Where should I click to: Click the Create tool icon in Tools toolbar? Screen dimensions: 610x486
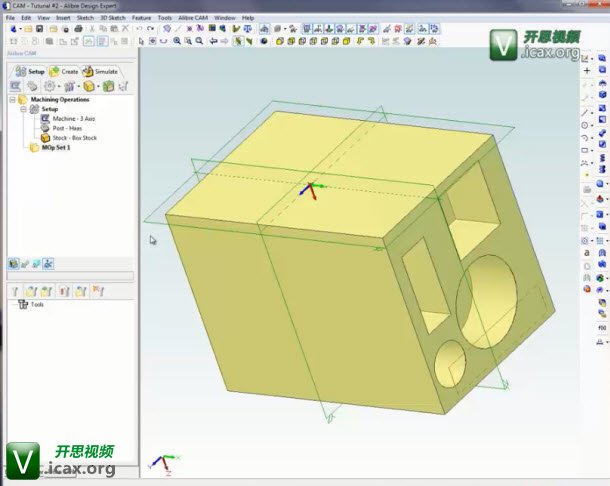[x=15, y=291]
